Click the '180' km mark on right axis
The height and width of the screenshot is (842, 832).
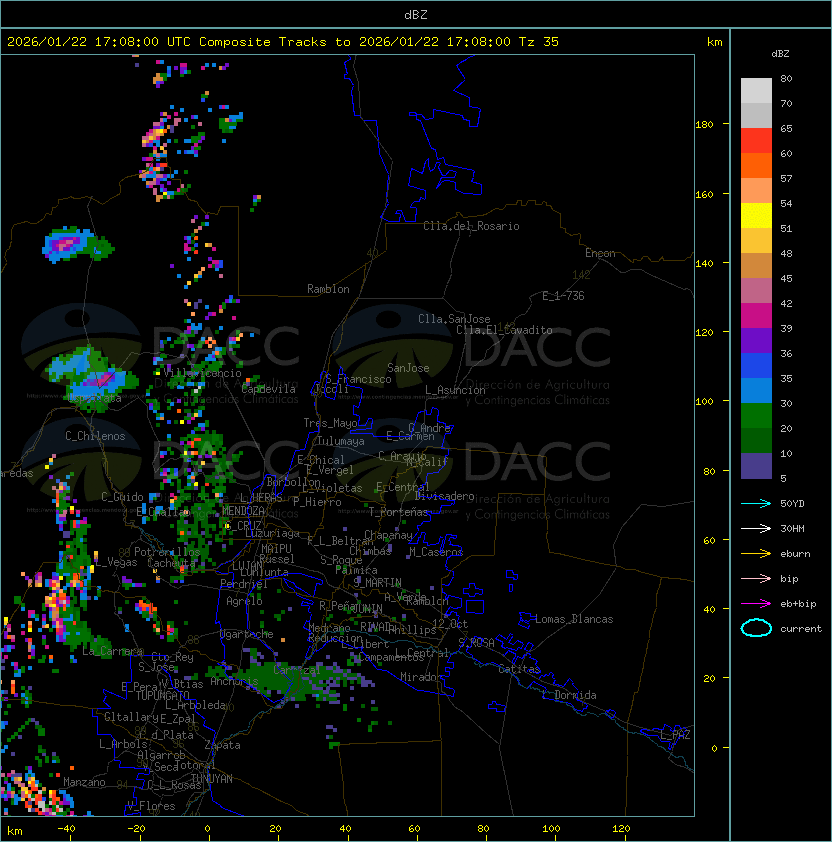click(704, 125)
